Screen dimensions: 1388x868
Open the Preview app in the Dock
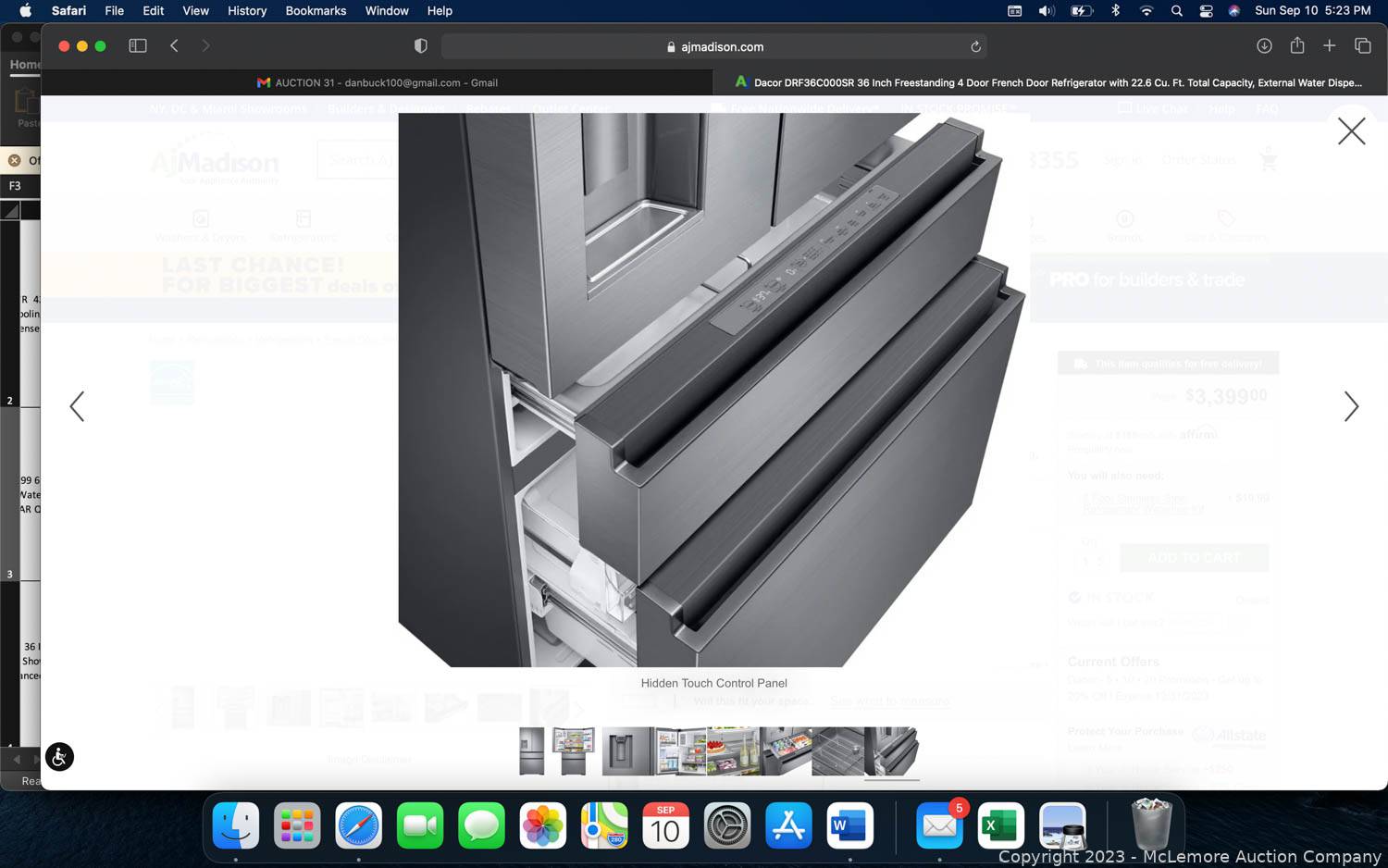(x=1062, y=825)
